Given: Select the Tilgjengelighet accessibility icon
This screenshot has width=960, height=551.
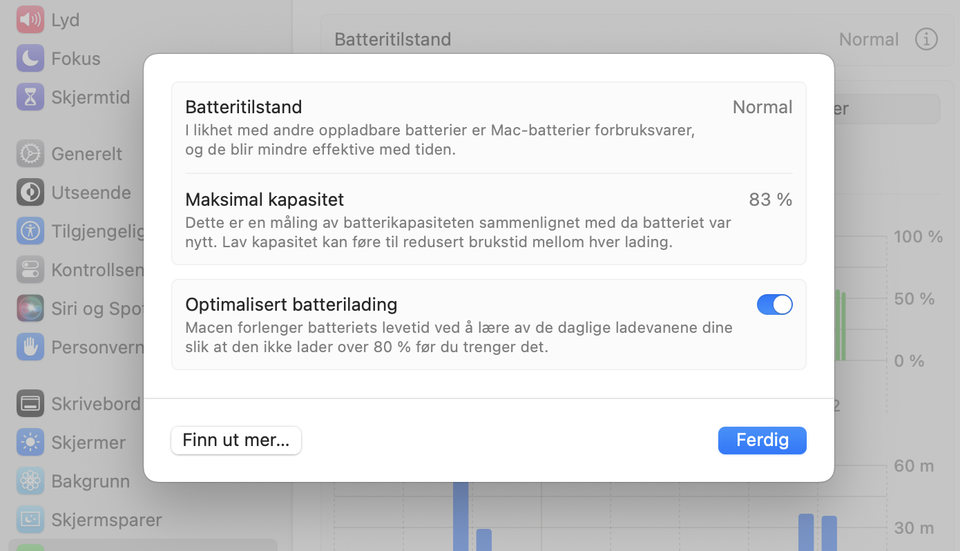Looking at the screenshot, I should [30, 231].
